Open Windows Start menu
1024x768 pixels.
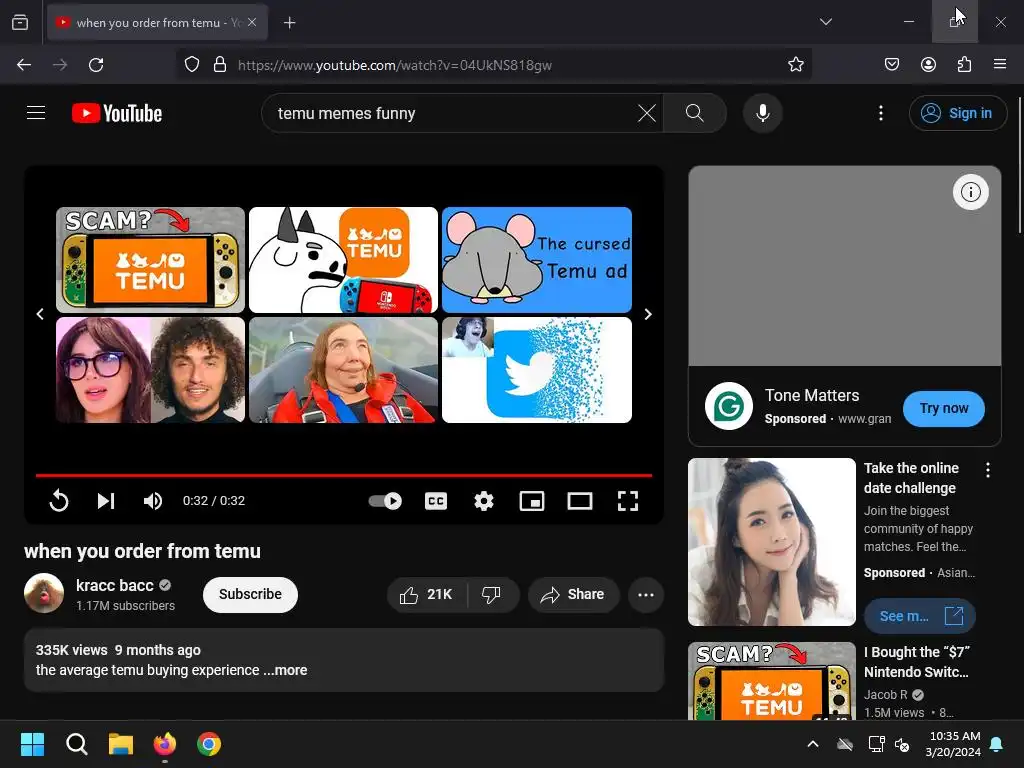coord(32,744)
